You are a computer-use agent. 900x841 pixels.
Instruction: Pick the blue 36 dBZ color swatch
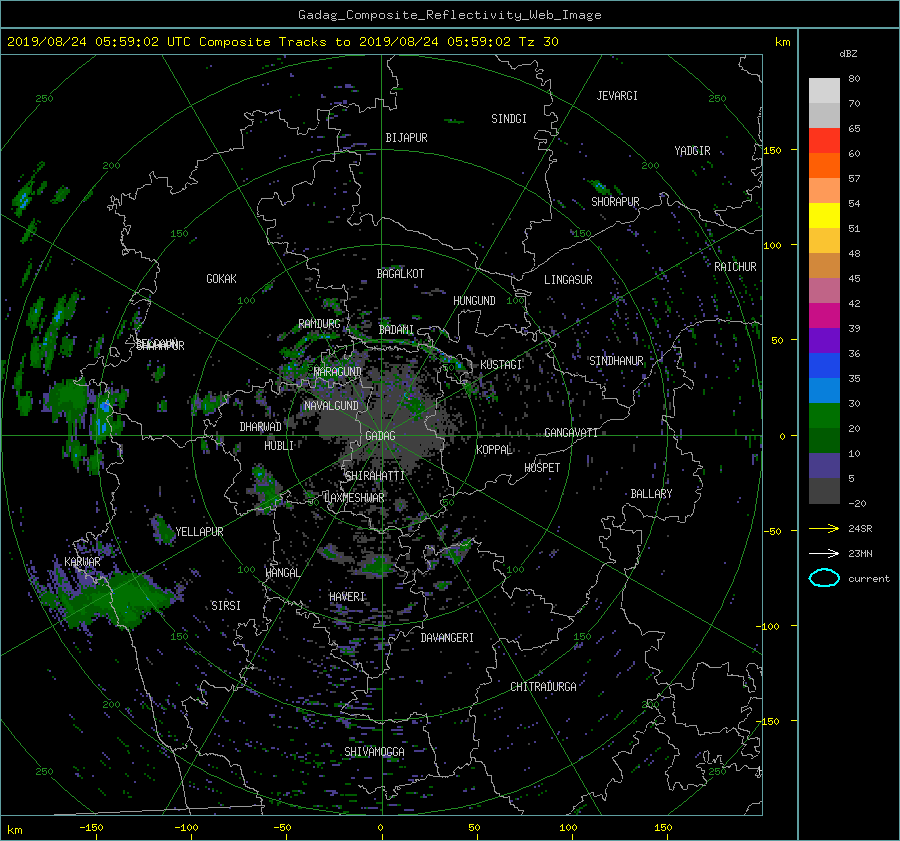[824, 365]
